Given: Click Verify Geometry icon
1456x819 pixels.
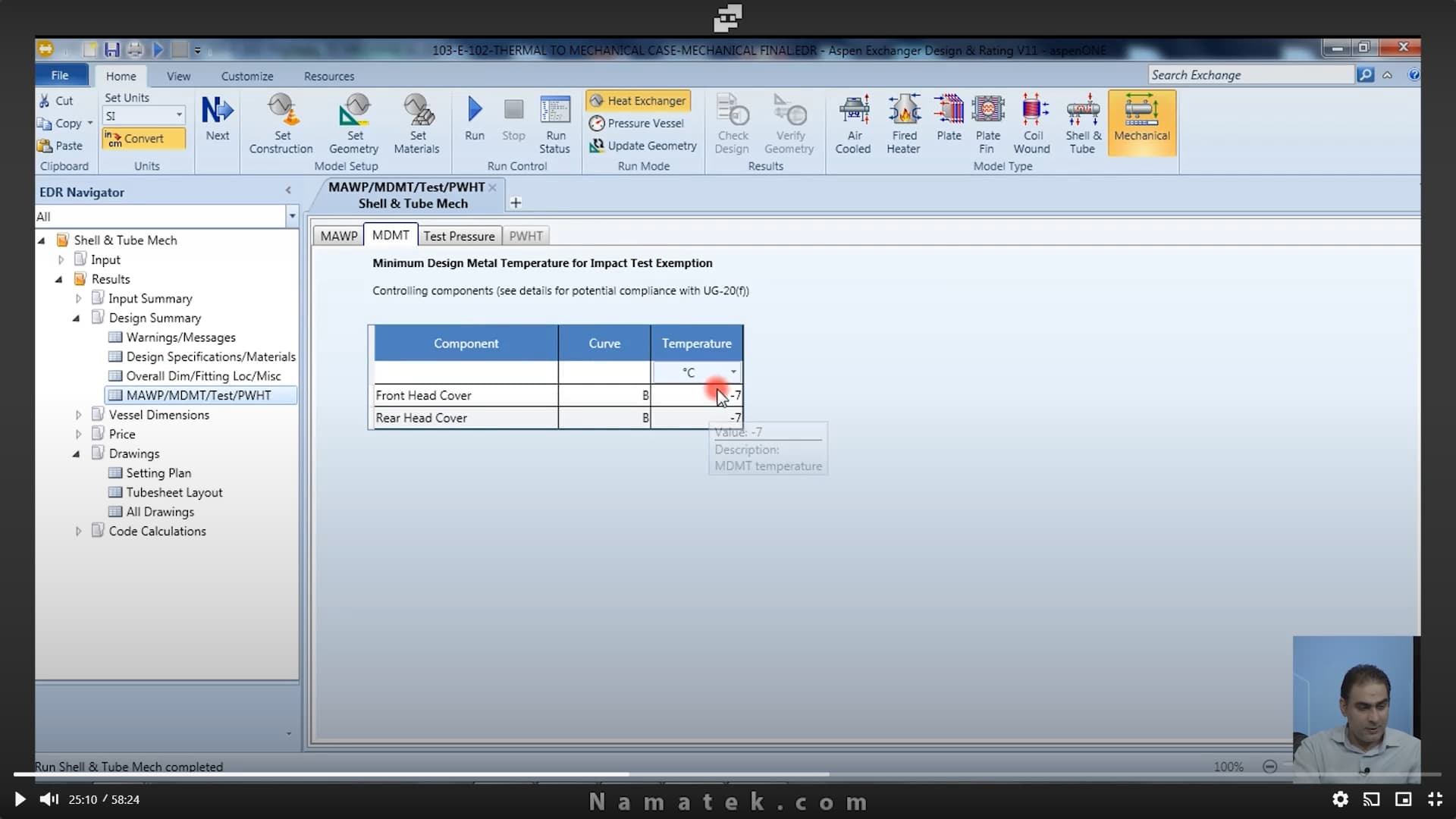Looking at the screenshot, I should 789,124.
